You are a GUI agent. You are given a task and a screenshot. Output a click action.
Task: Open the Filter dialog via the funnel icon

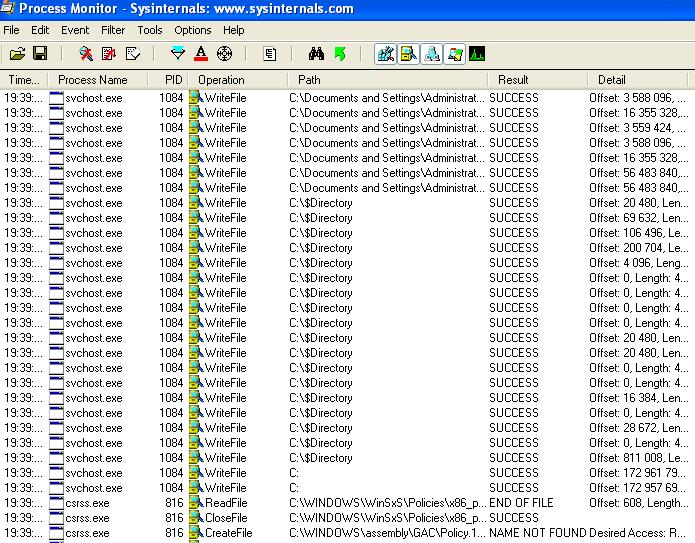coord(178,54)
